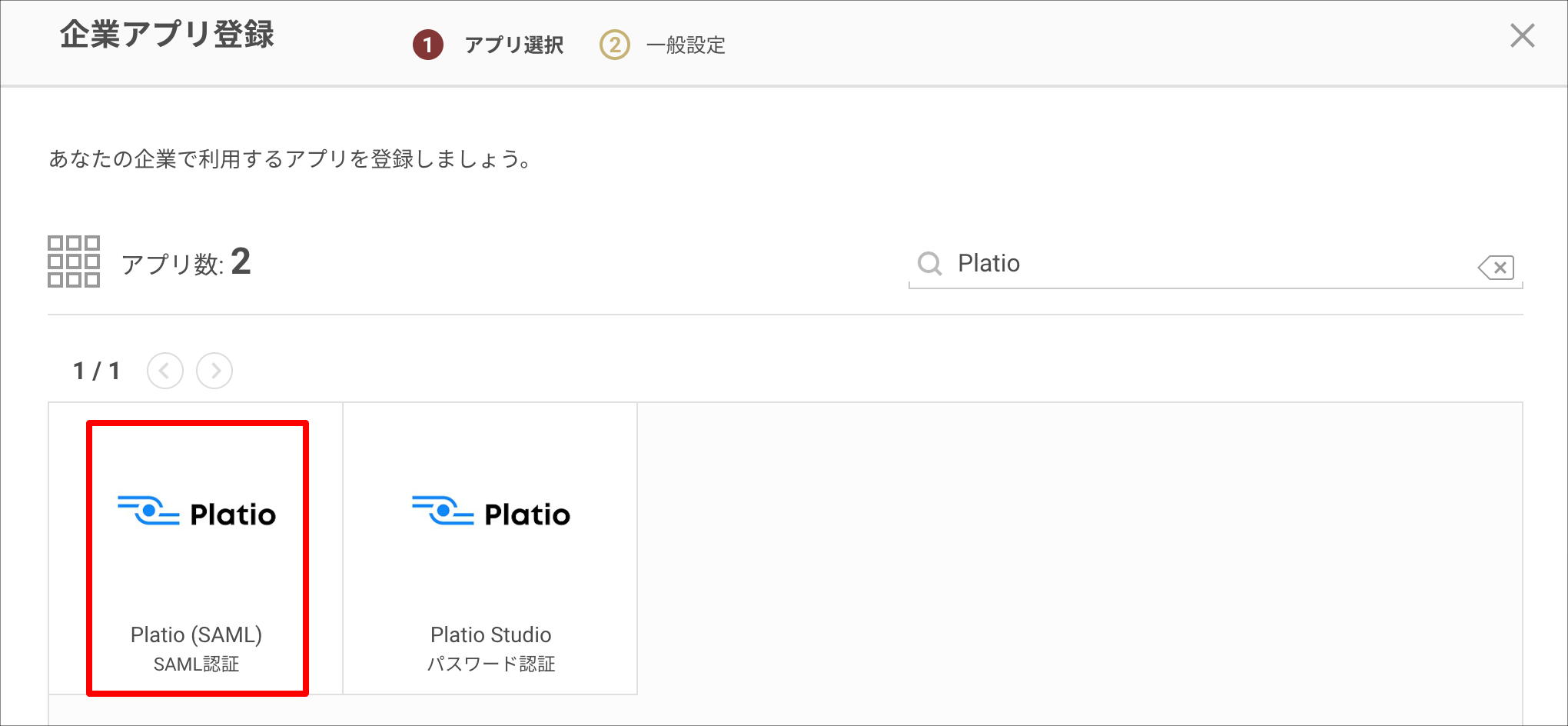
Task: Click the SAML認証 label
Action: 197,664
